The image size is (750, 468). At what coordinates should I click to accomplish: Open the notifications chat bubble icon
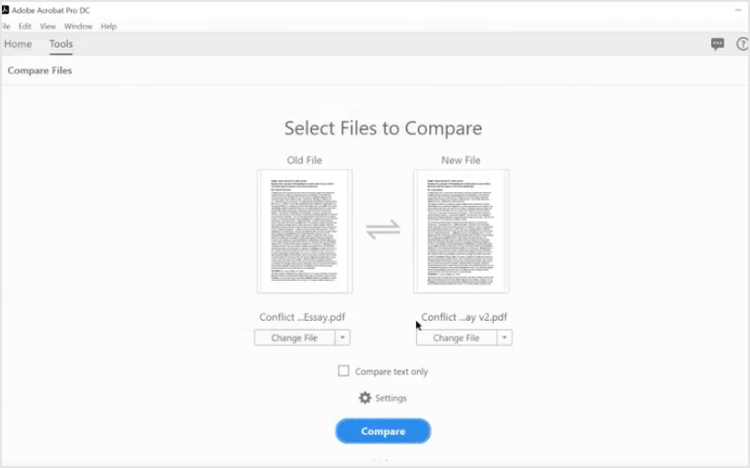point(717,44)
